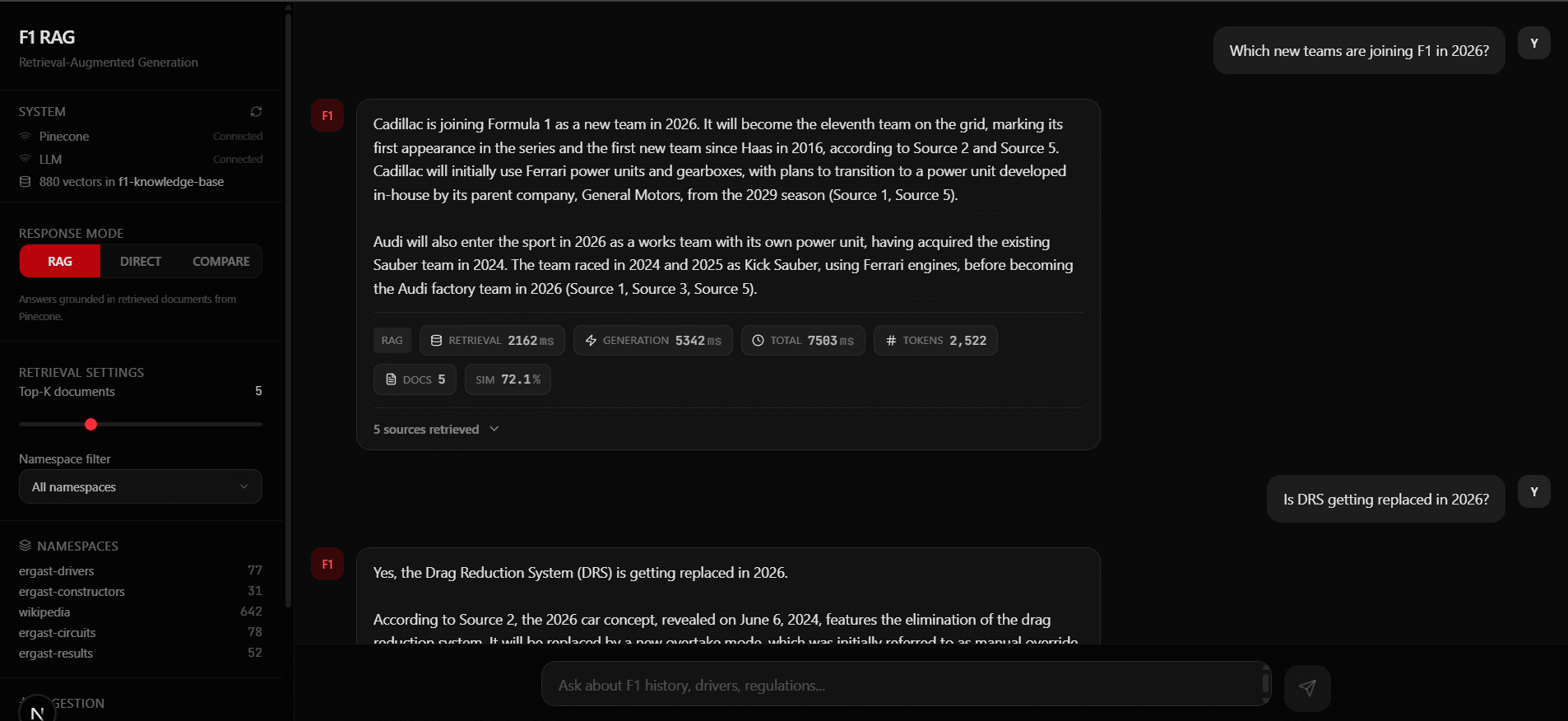Focus the Ask about F1 history input
Screen dimensions: 1568x721
point(906,685)
